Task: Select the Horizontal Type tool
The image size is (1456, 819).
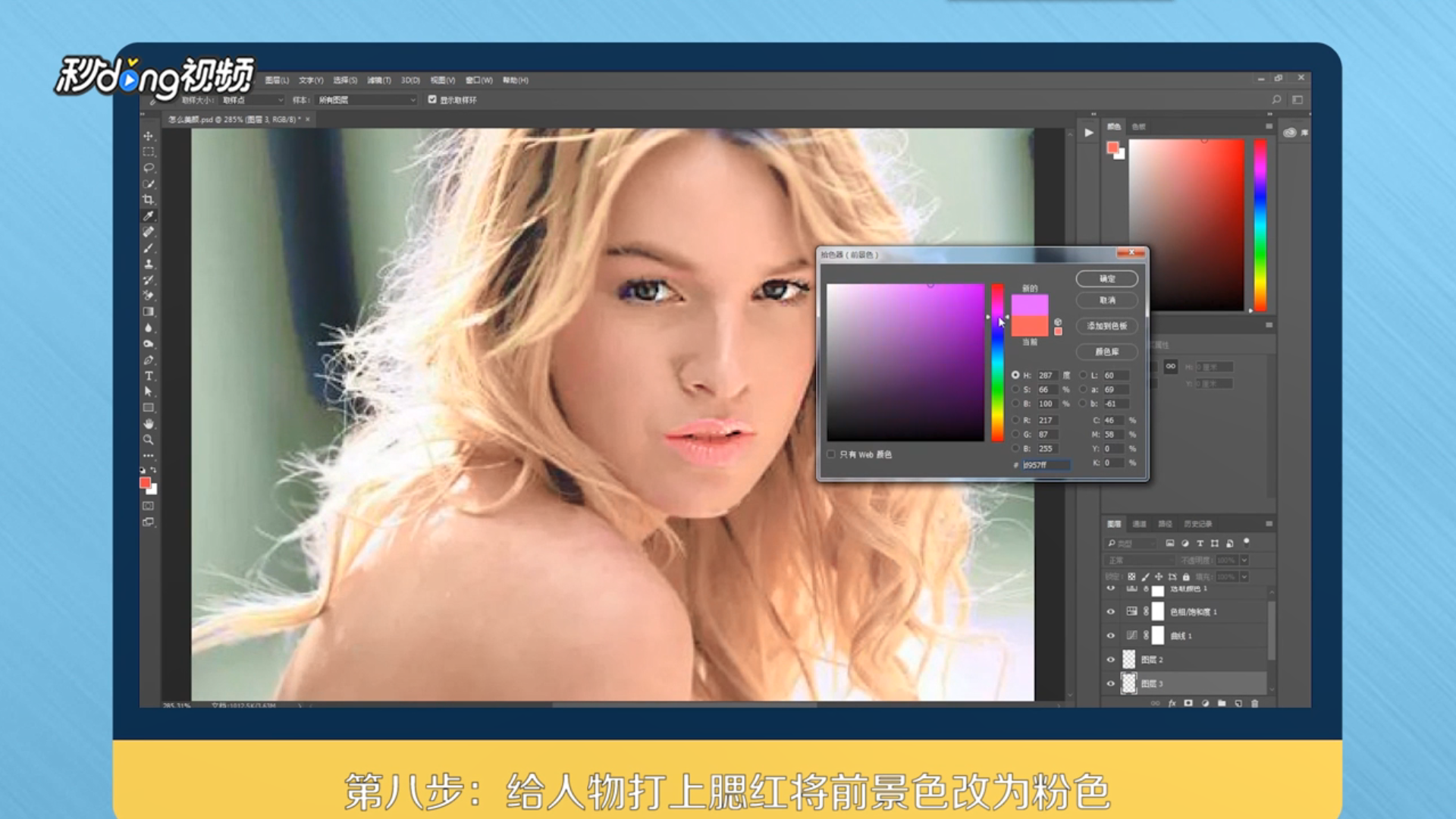Action: click(x=149, y=376)
